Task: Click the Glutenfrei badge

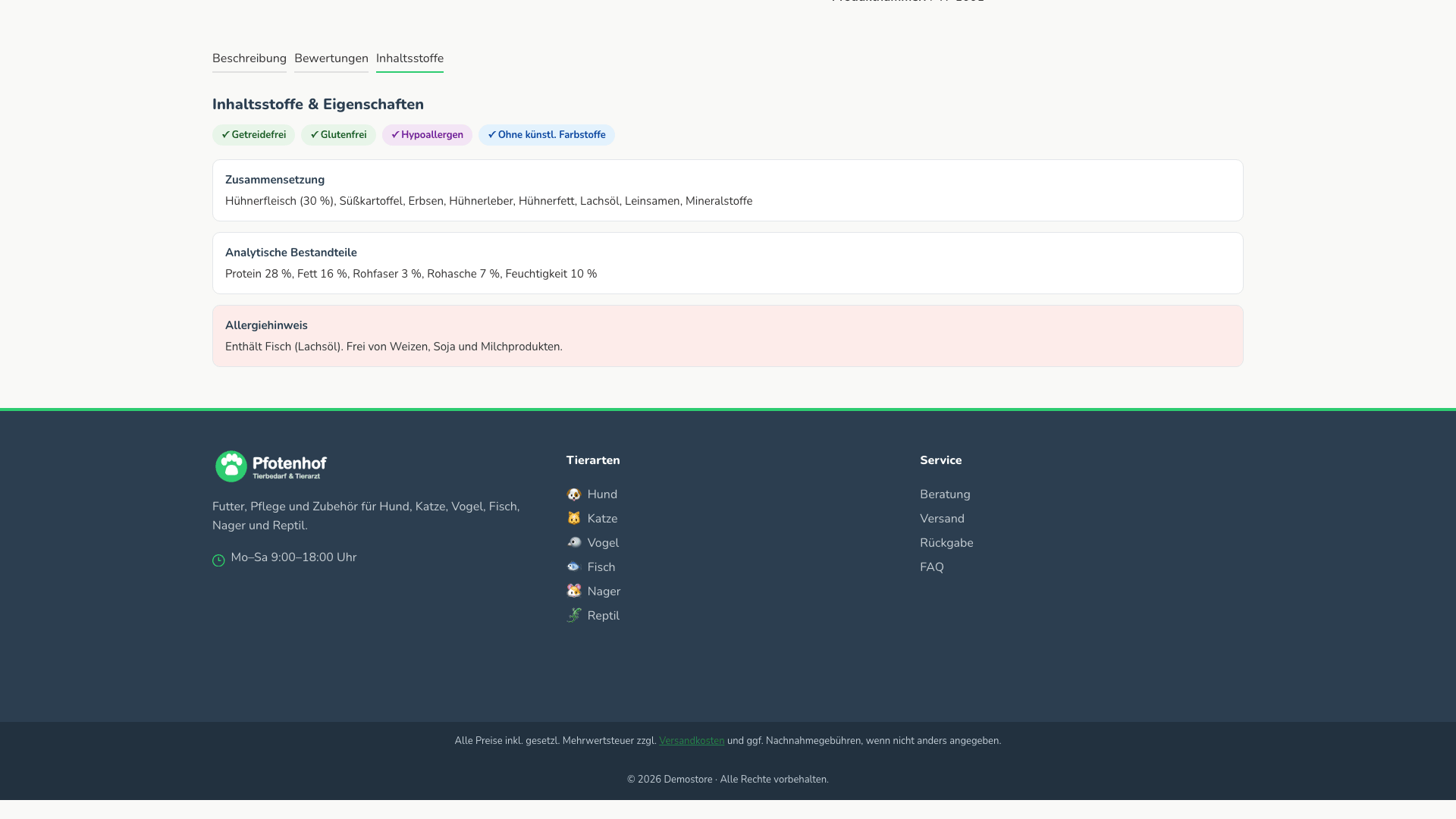Action: coord(338,135)
